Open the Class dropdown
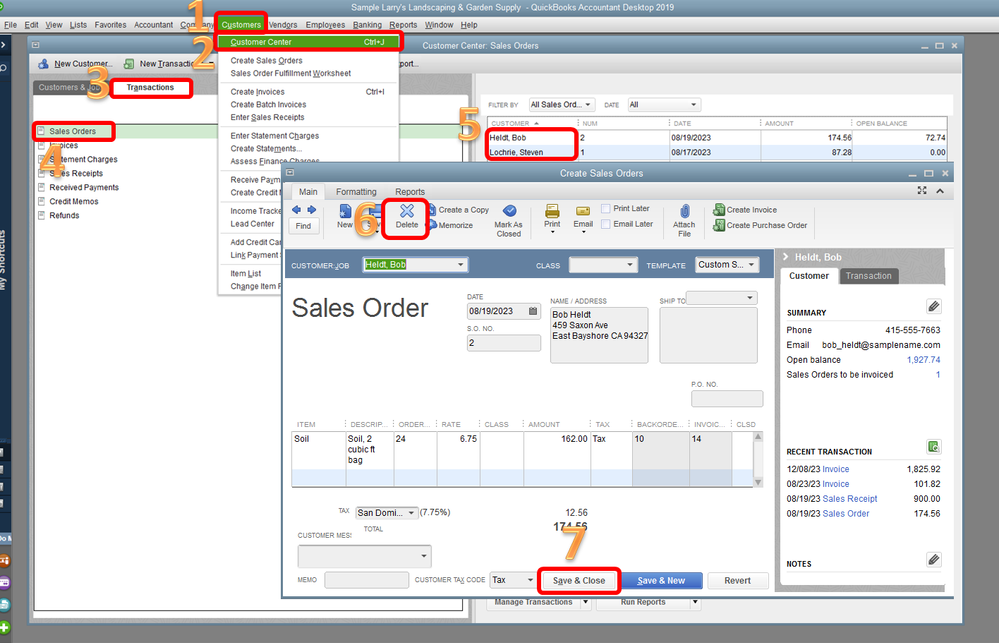Image resolution: width=999 pixels, height=643 pixels. tap(629, 264)
